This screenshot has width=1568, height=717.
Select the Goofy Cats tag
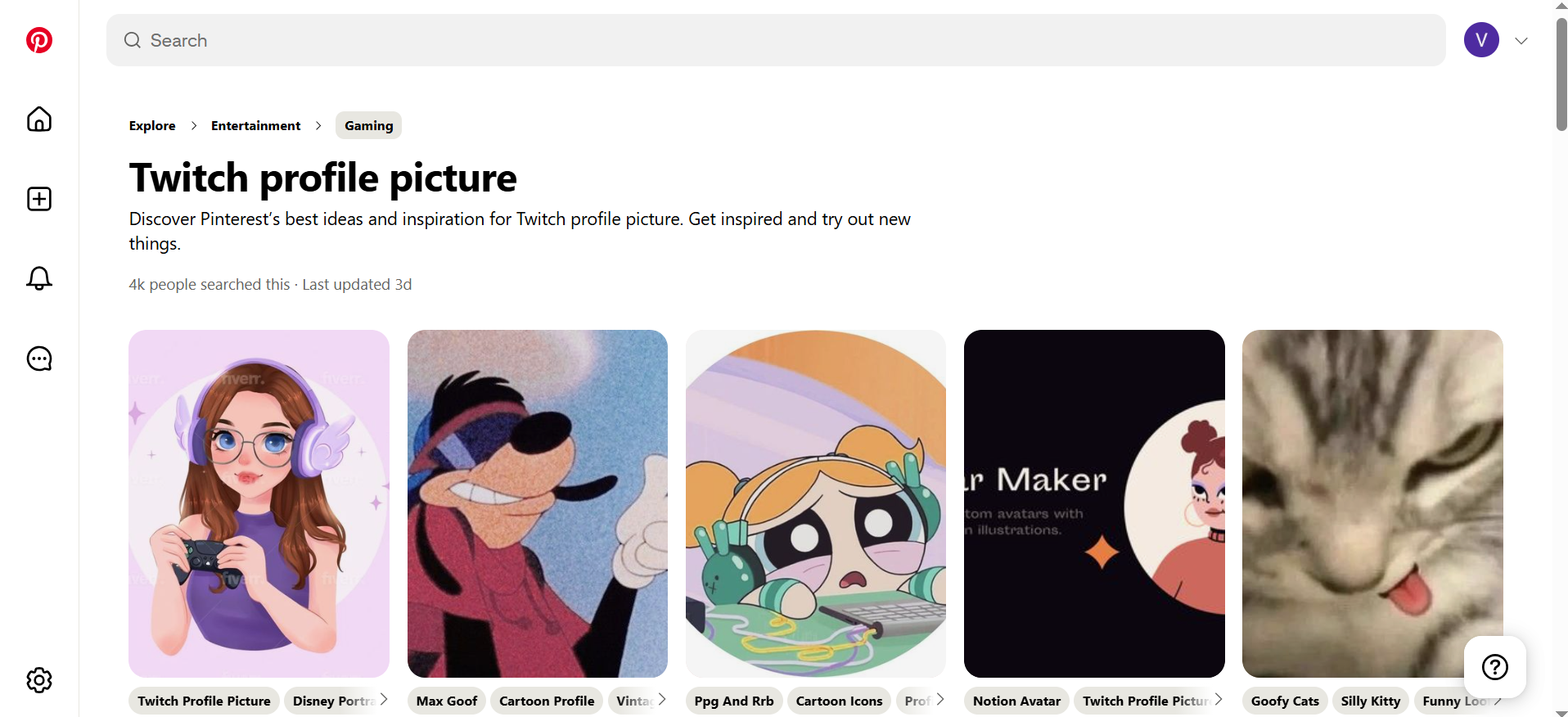click(x=1284, y=700)
